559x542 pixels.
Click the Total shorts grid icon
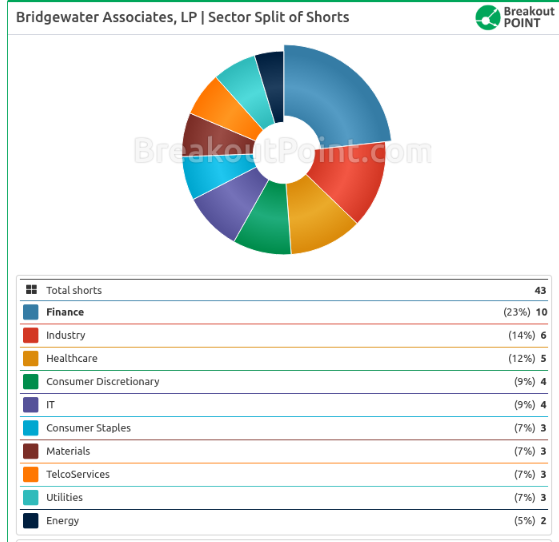31,289
